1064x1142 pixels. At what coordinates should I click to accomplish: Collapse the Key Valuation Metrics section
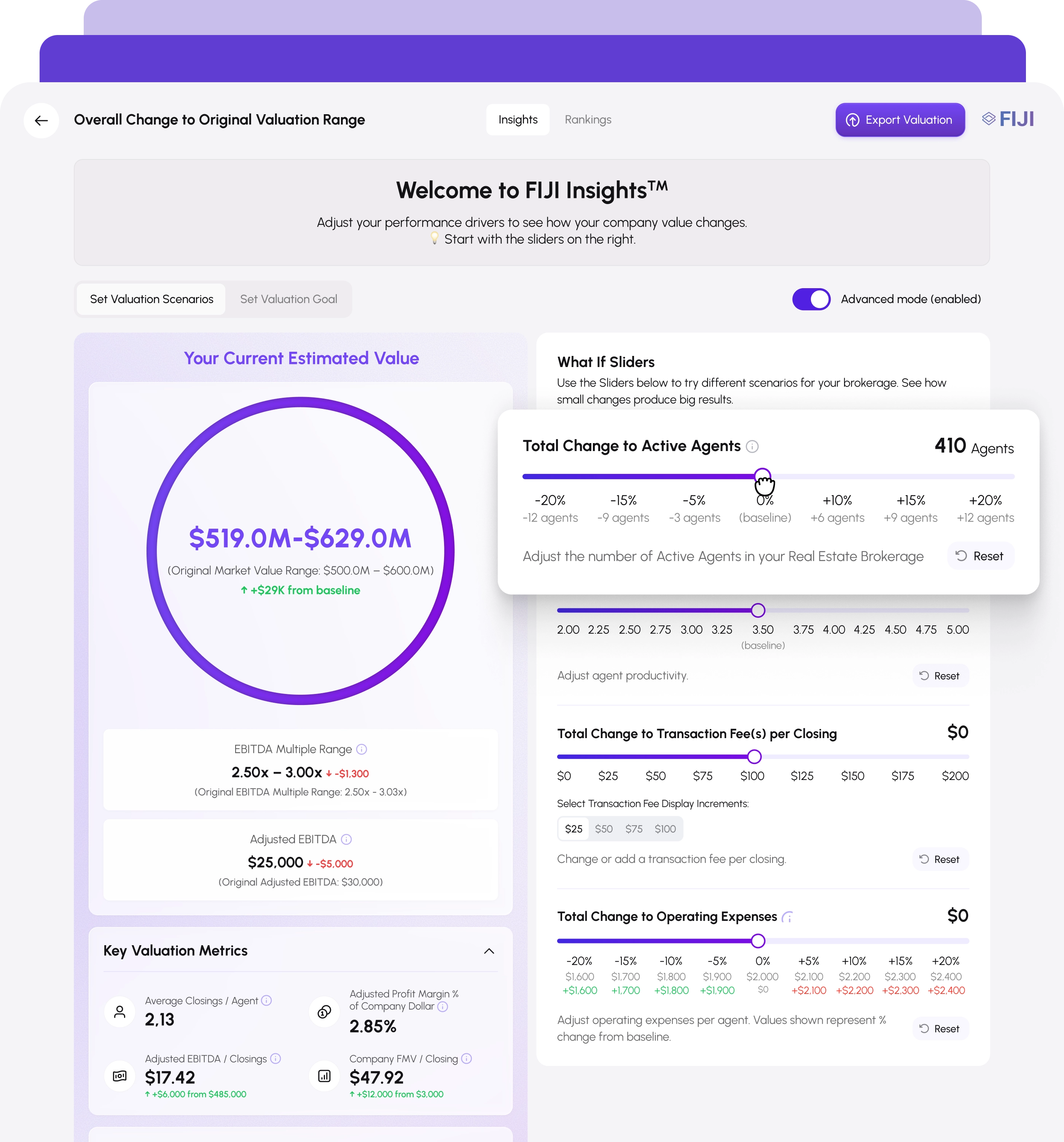tap(489, 951)
